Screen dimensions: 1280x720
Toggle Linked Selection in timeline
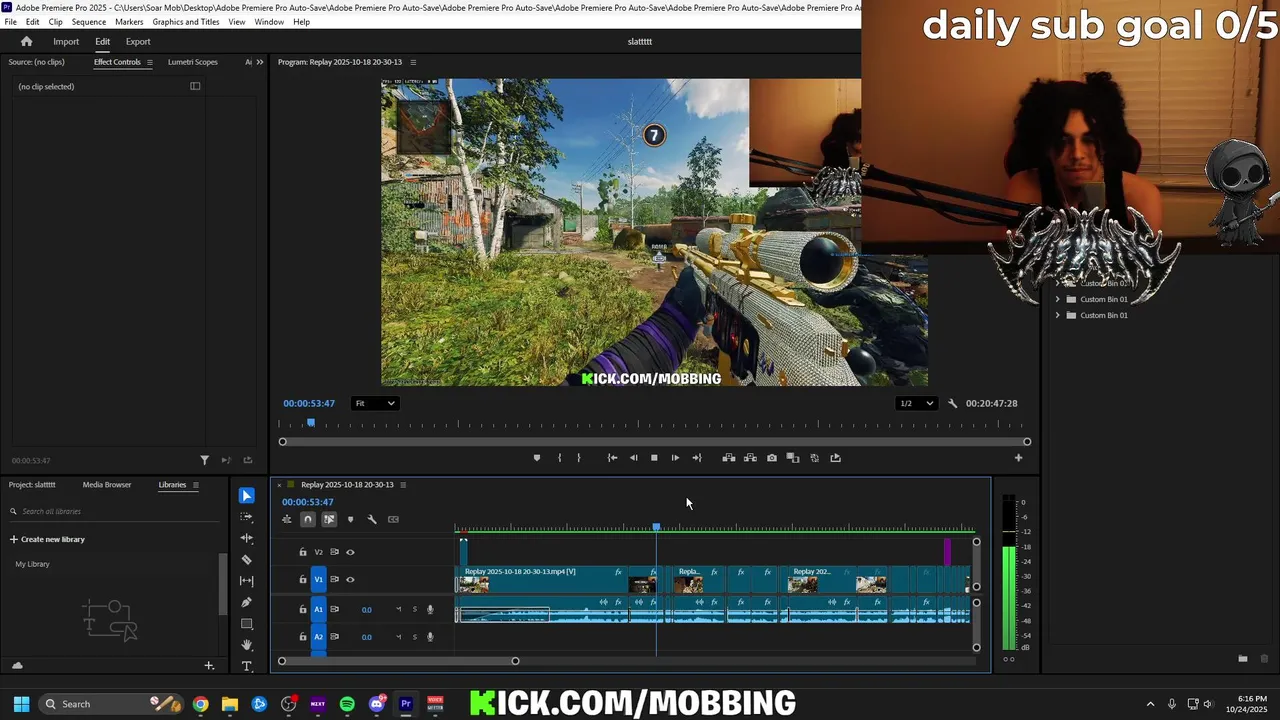pos(329,519)
